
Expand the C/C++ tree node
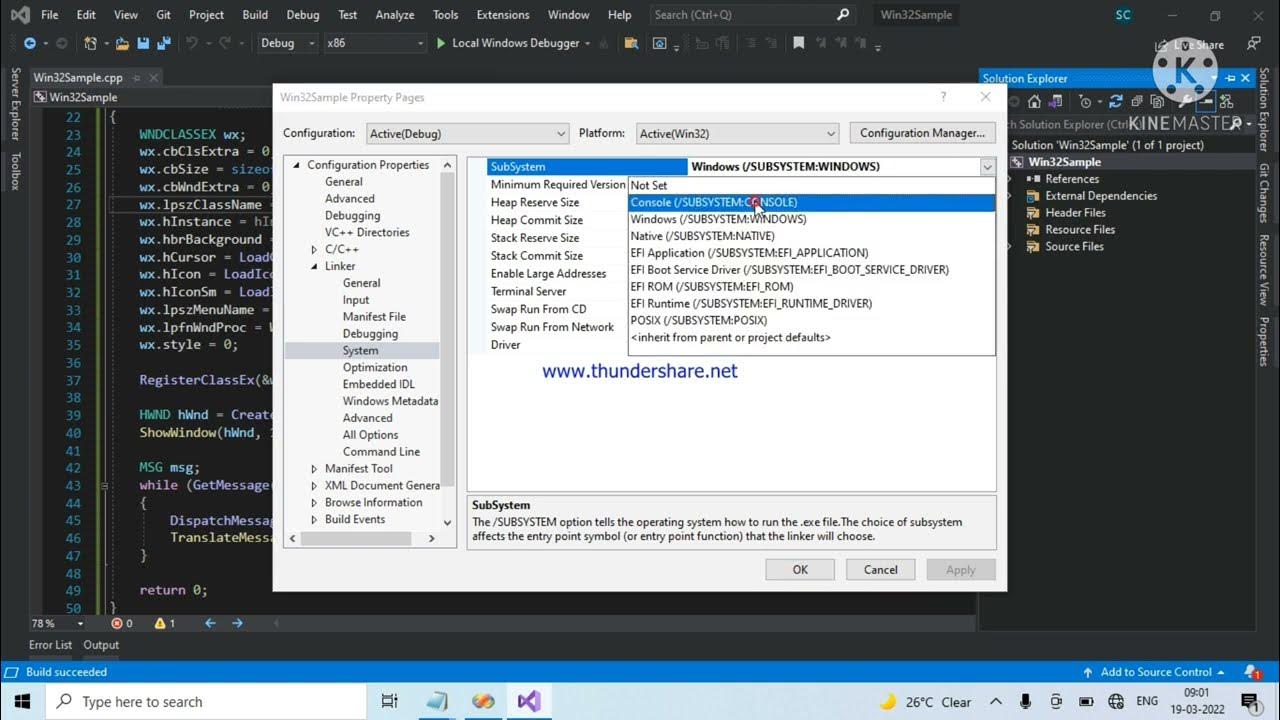coord(314,249)
